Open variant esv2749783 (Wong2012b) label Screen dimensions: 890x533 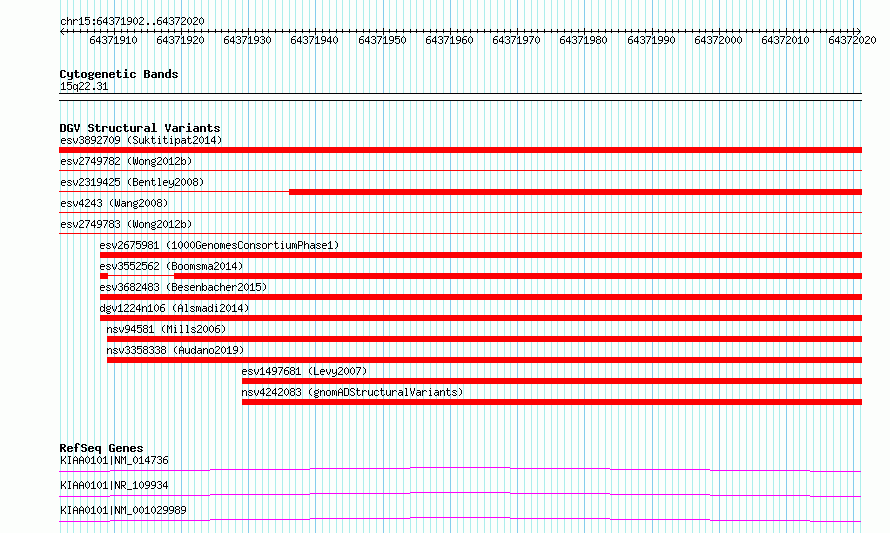click(x=126, y=224)
